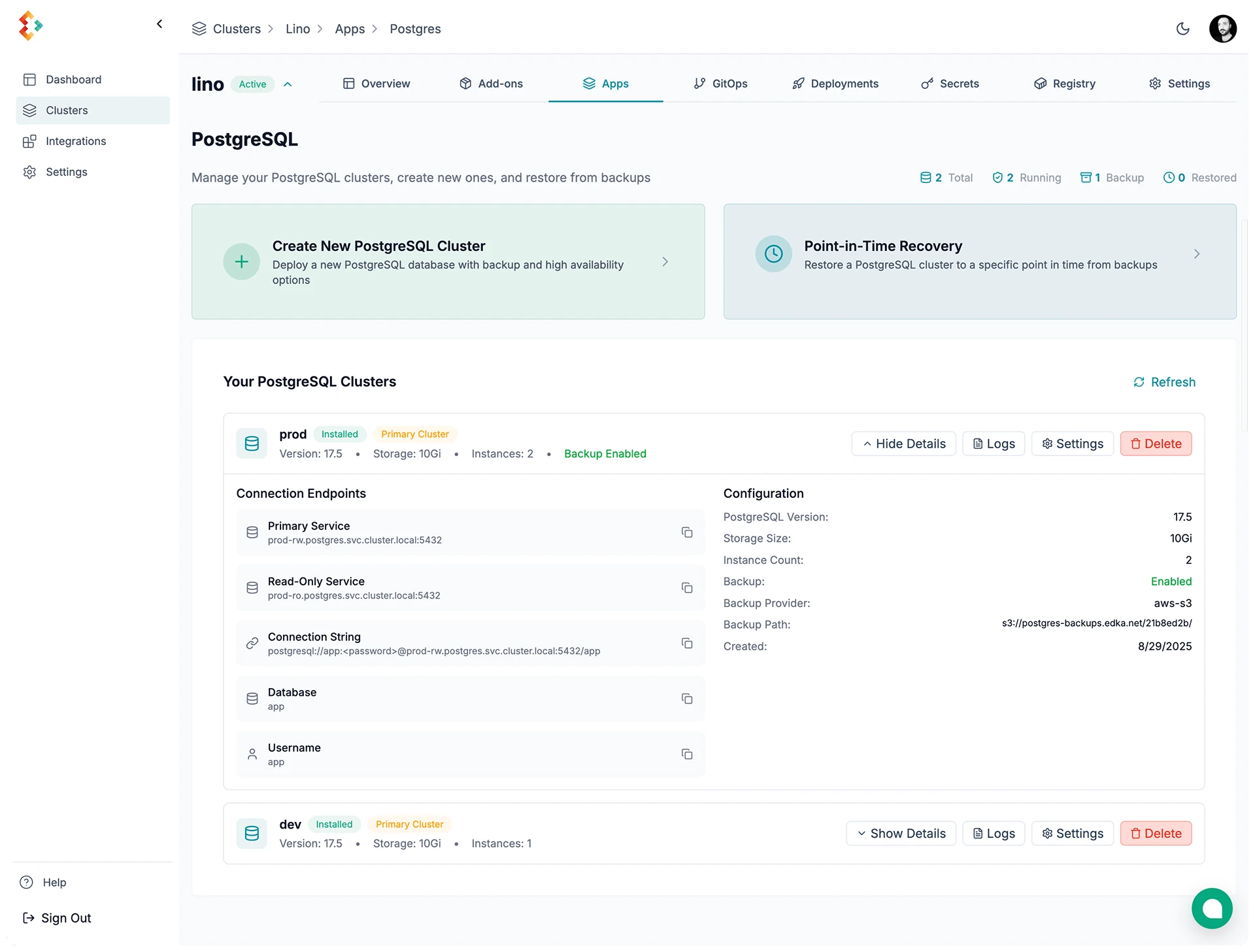Open the user profile avatar
This screenshot has height=952, width=1255.
[x=1222, y=29]
